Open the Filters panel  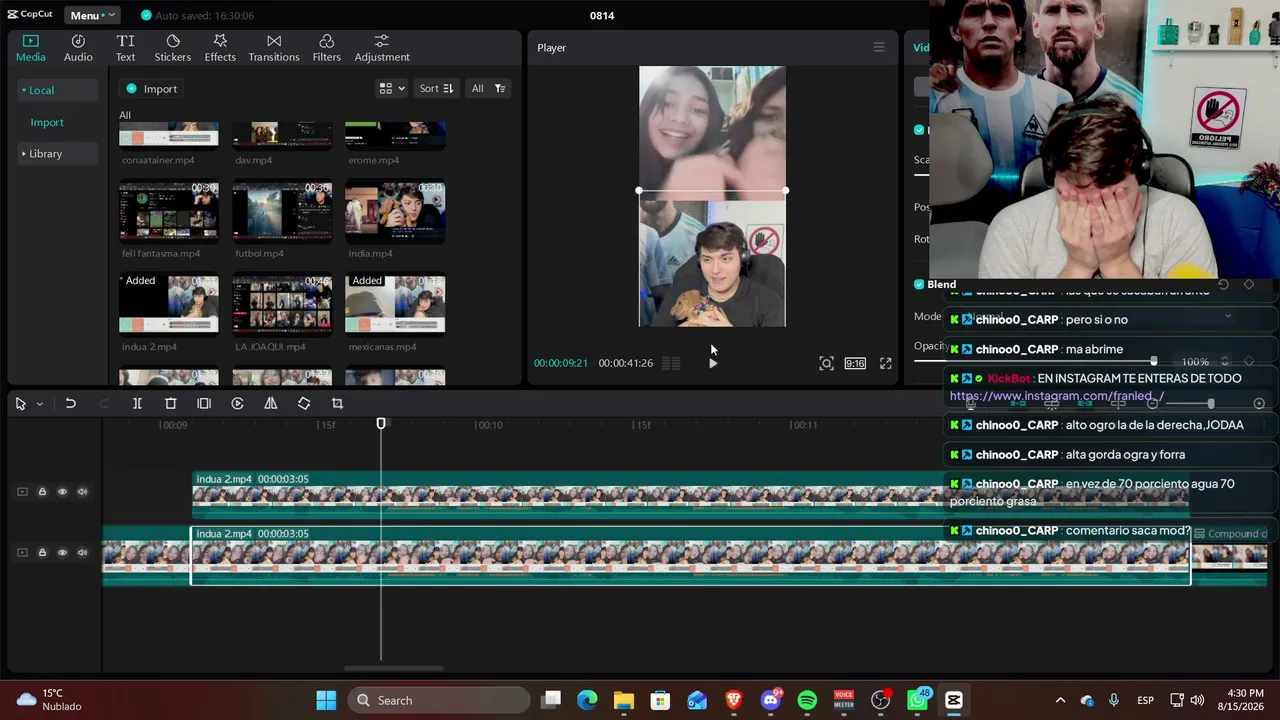326,48
